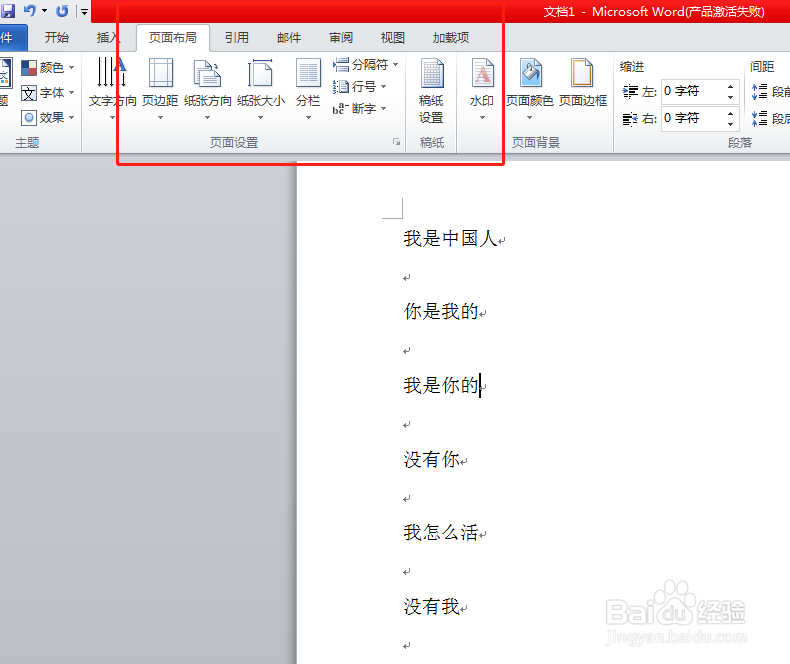Switch to the 审阅 tab
Screen dimensions: 790x664
click(x=341, y=38)
